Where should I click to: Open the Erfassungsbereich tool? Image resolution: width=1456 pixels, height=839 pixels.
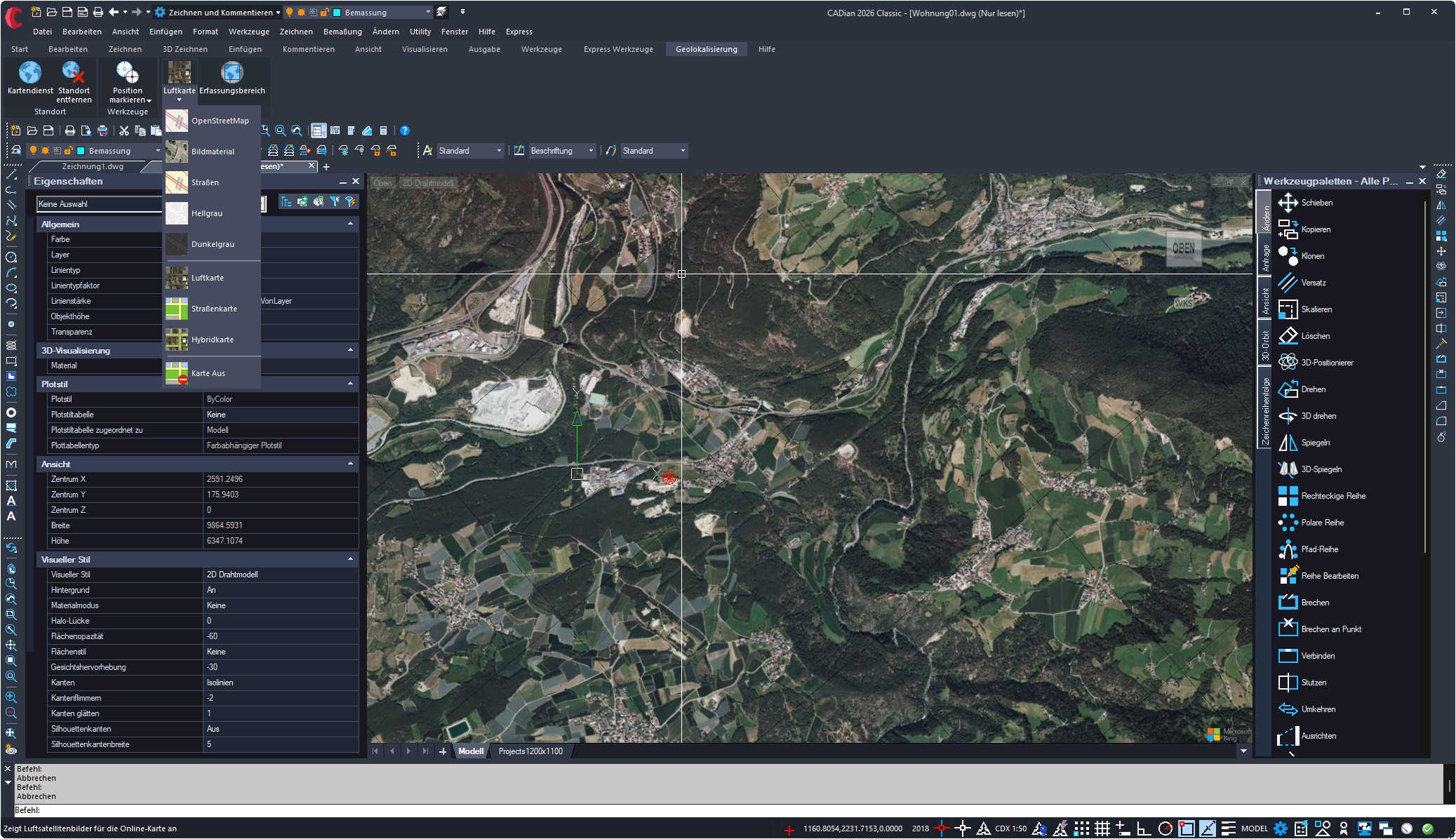[232, 73]
